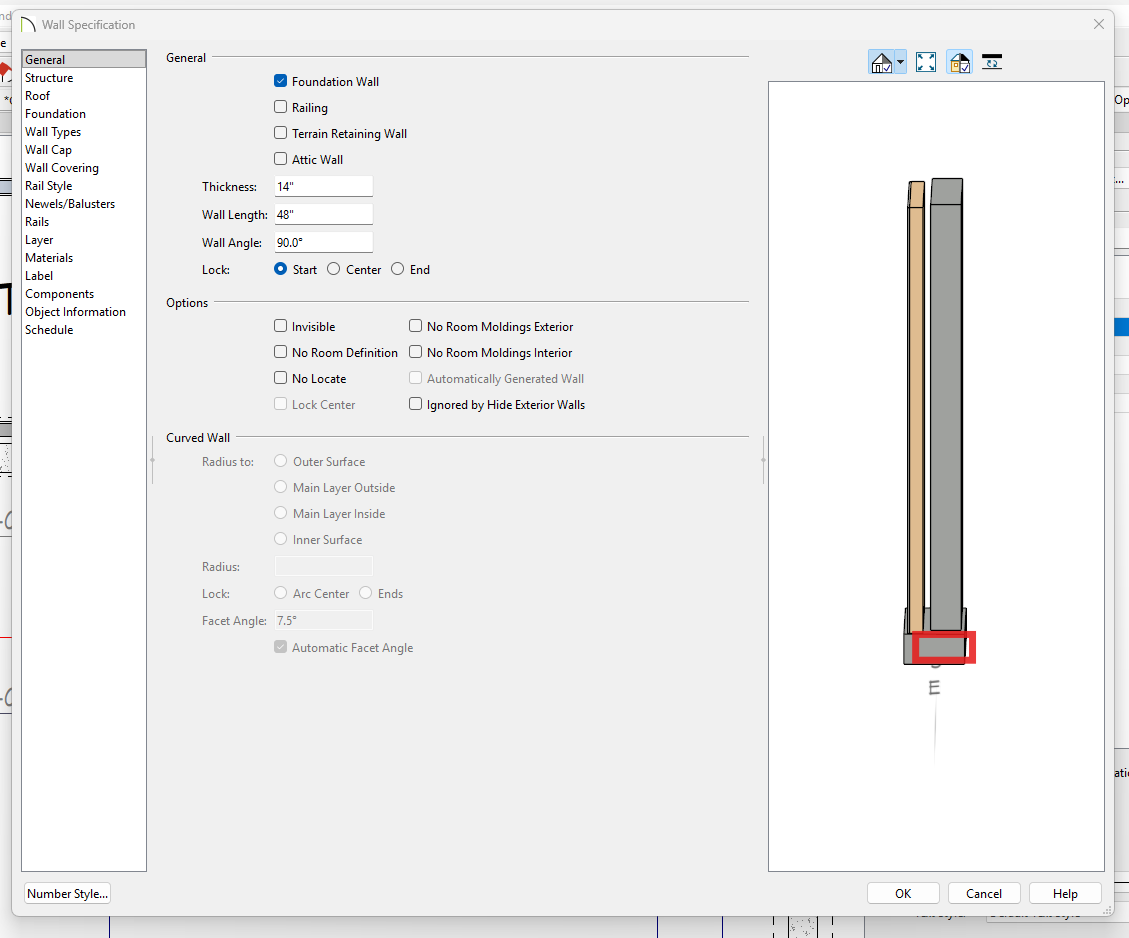Check the Invisible option
Viewport: 1129px width, 938px height.
(281, 327)
